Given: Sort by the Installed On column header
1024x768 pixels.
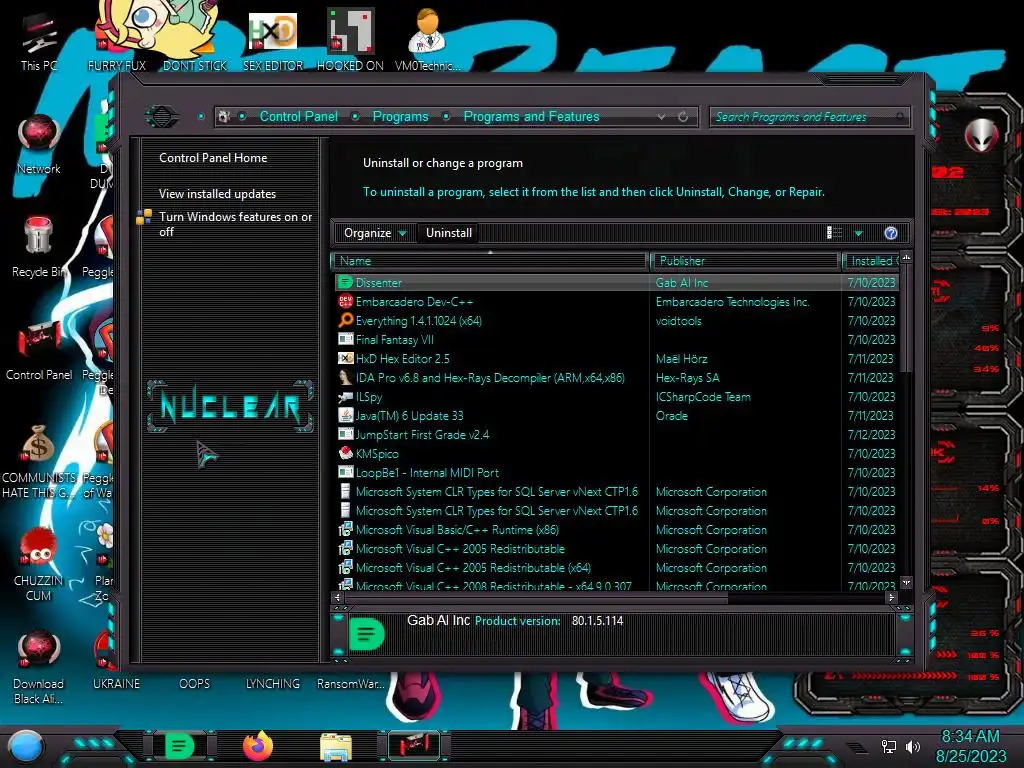Looking at the screenshot, I should 872,261.
